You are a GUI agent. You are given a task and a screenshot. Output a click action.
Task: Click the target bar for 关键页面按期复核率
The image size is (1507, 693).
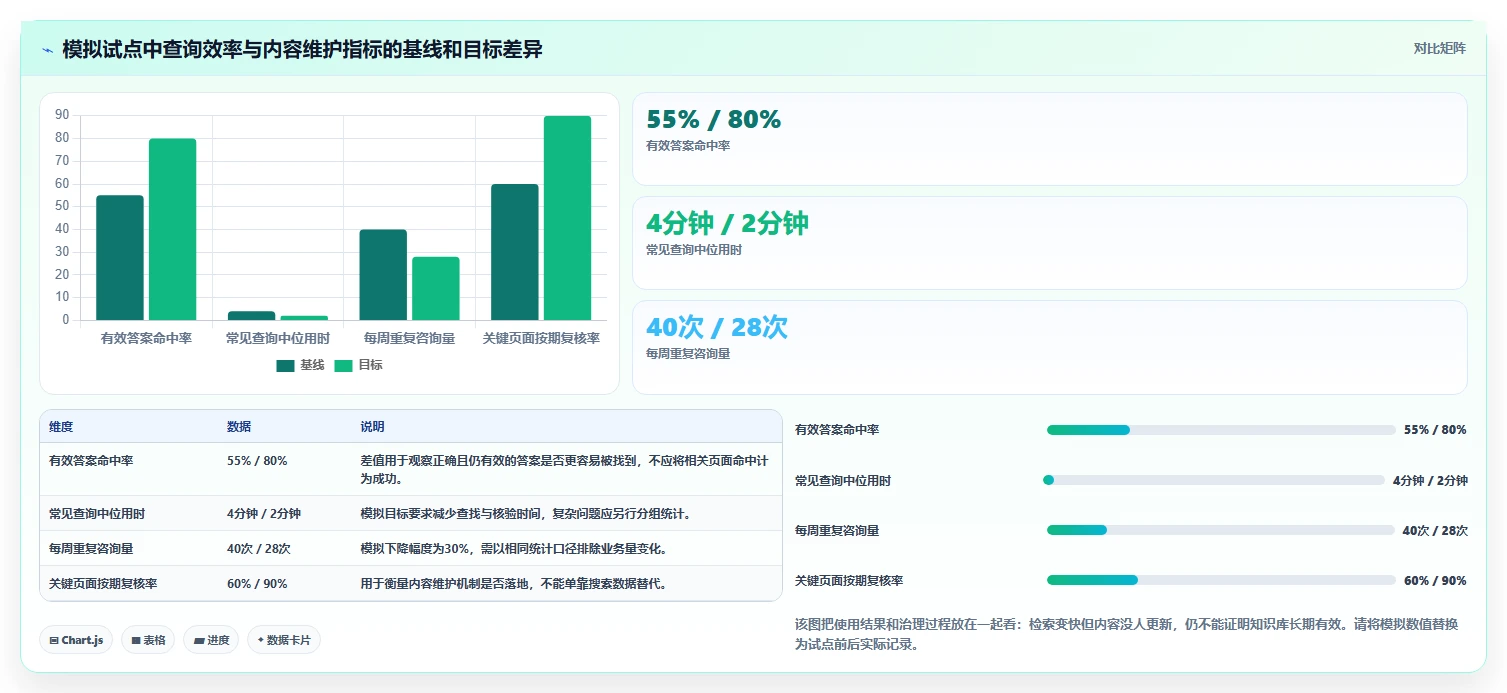[567, 218]
